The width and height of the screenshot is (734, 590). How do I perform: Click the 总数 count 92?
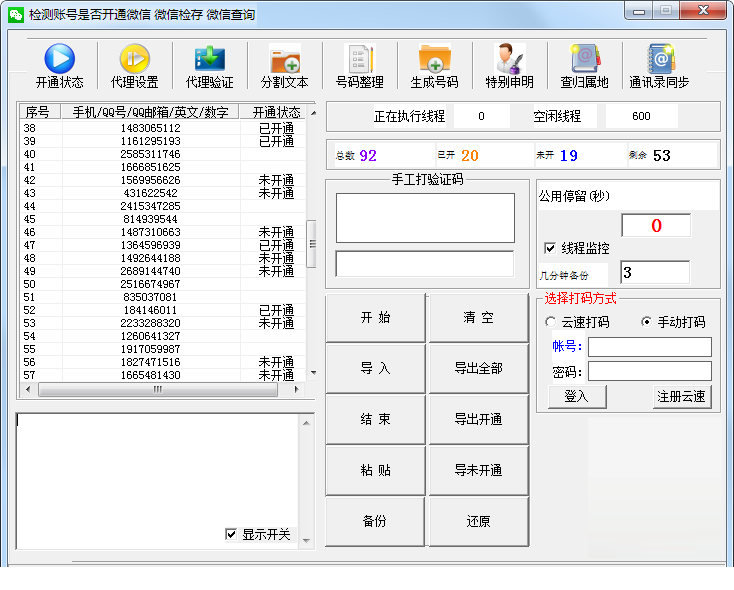coord(368,155)
